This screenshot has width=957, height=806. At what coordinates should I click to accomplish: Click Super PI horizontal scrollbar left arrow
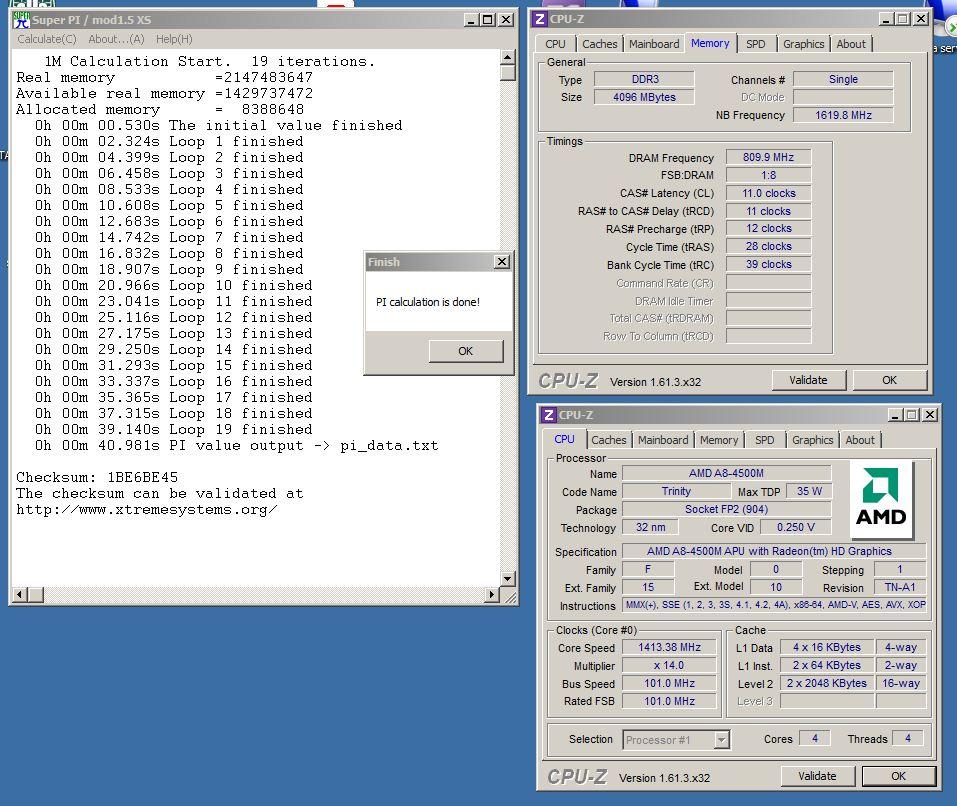click(20, 594)
